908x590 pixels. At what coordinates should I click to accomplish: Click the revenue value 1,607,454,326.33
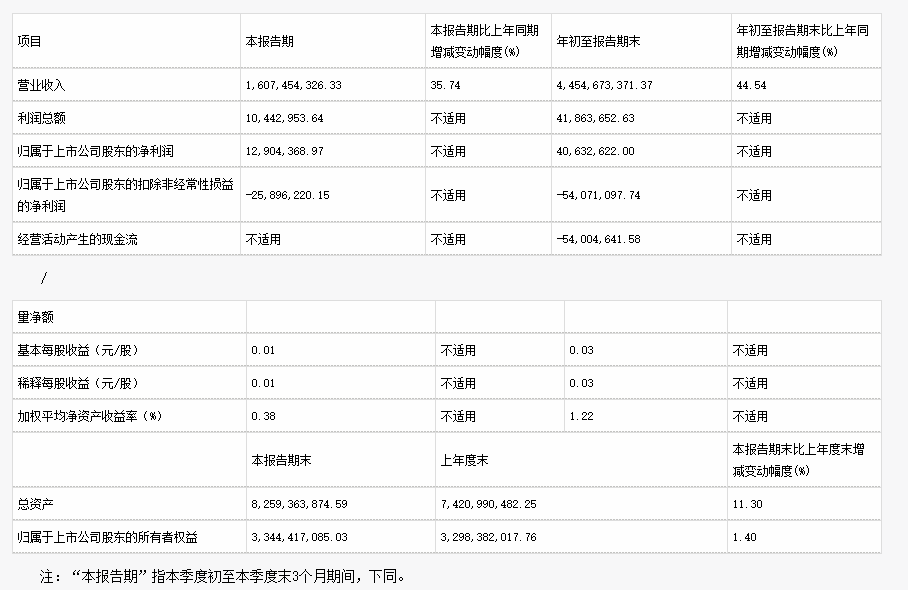click(x=307, y=85)
